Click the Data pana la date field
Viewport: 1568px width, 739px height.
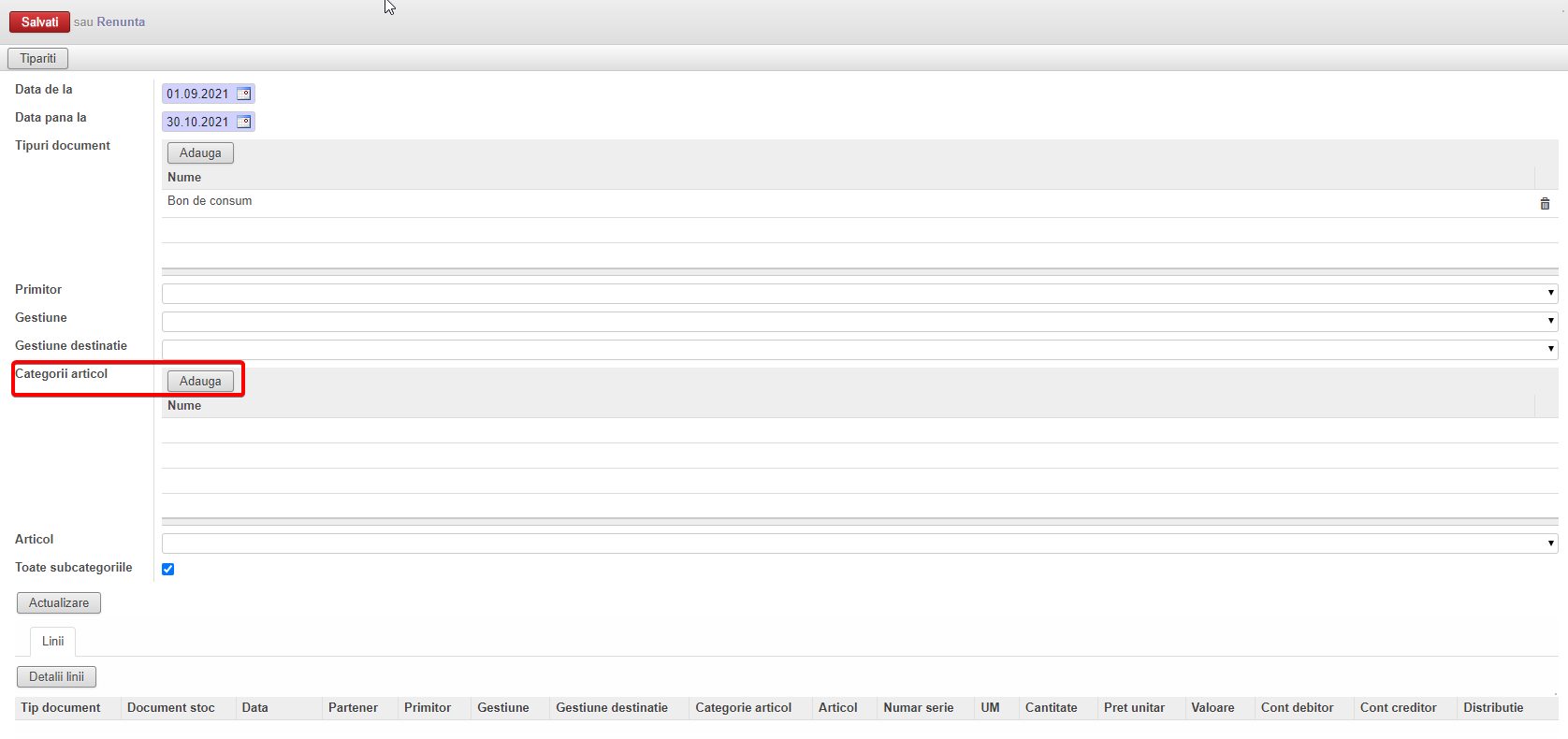pyautogui.click(x=197, y=122)
